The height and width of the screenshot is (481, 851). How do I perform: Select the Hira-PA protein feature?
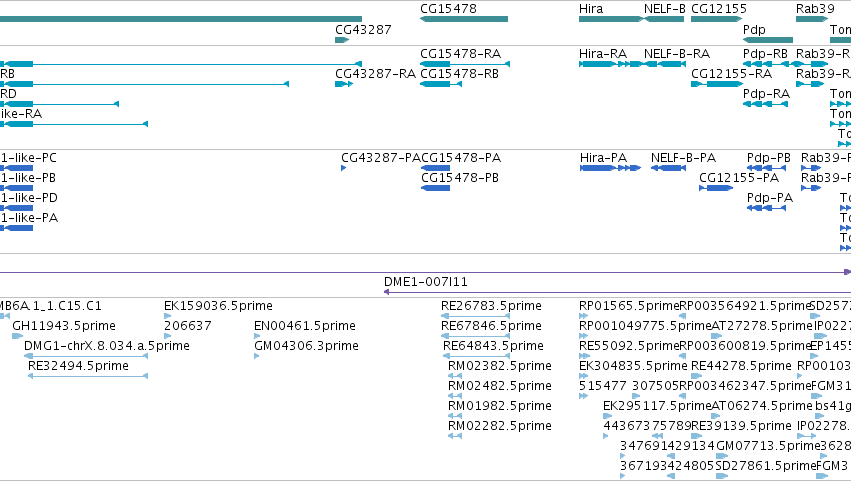pyautogui.click(x=611, y=168)
